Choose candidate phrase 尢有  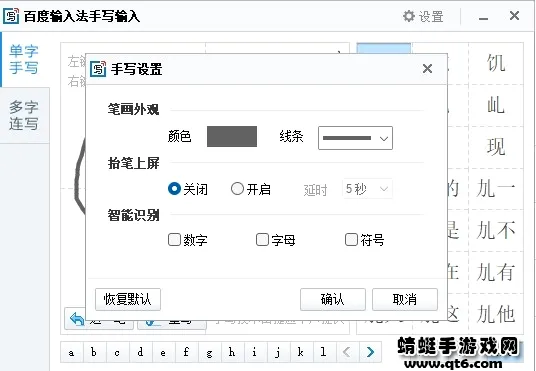pos(496,272)
